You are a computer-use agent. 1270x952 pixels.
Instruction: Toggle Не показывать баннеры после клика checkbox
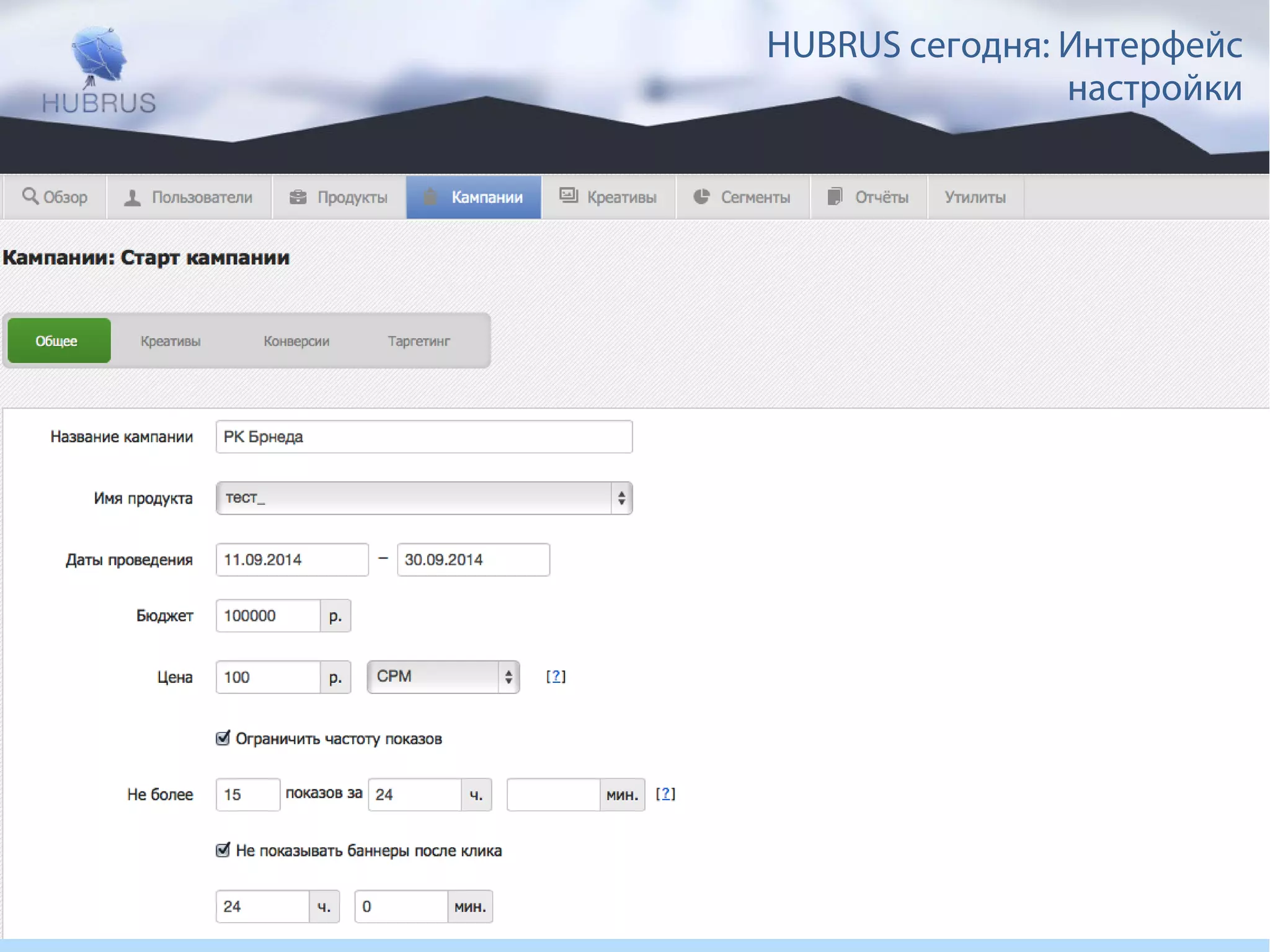[x=223, y=850]
